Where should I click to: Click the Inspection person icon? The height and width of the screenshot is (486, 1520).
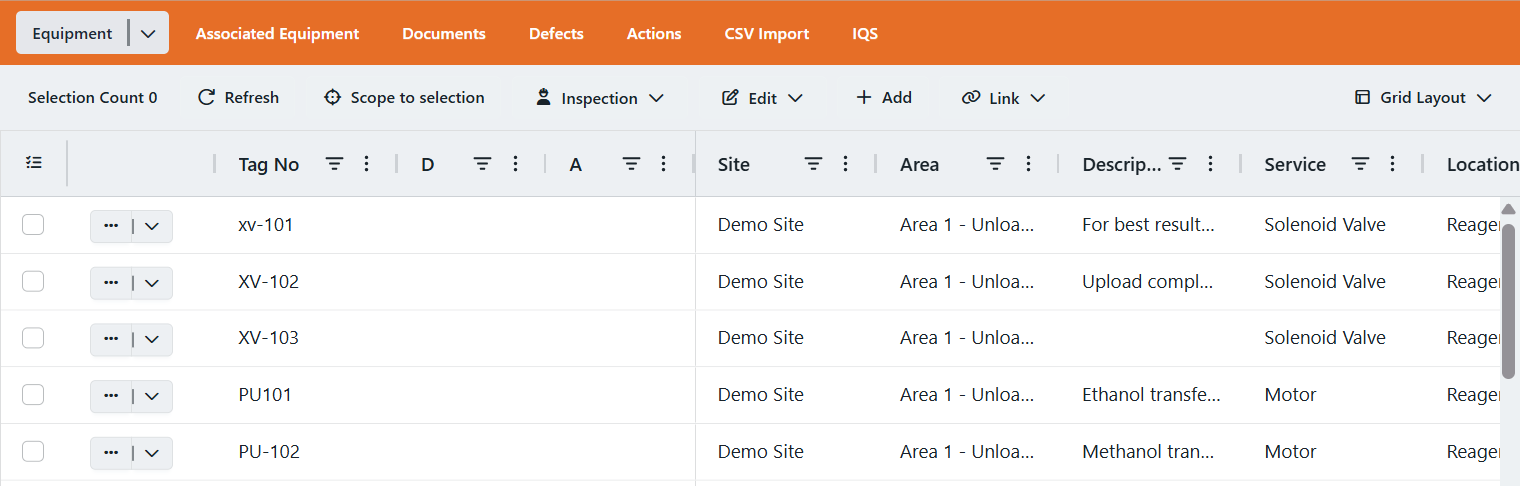tap(543, 97)
